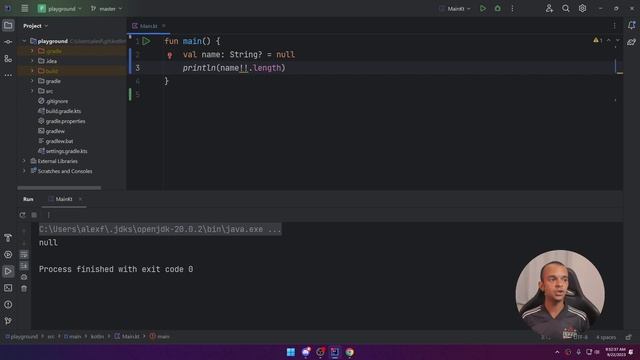Toggle scroll to end in console
Image resolution: width=640 pixels, height=360 pixels.
point(24,266)
